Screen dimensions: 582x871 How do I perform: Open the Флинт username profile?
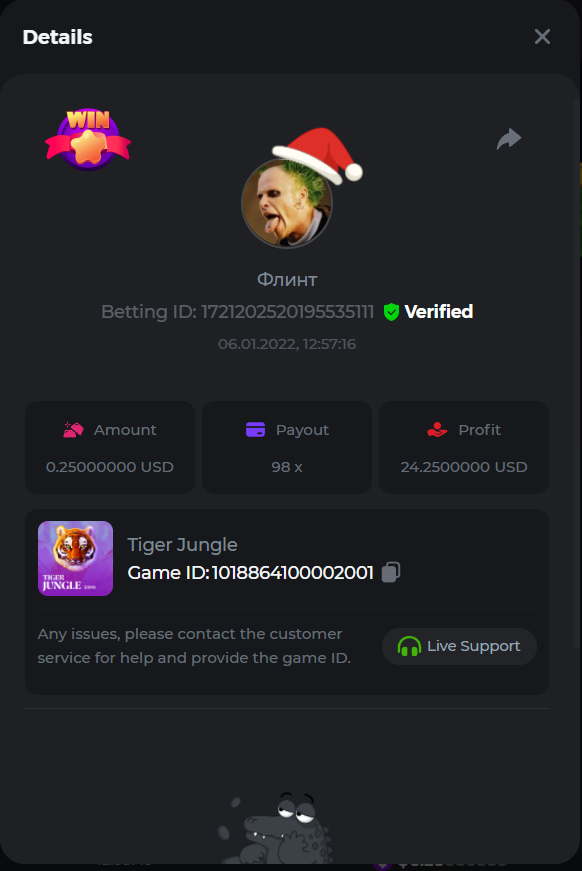coord(287,279)
